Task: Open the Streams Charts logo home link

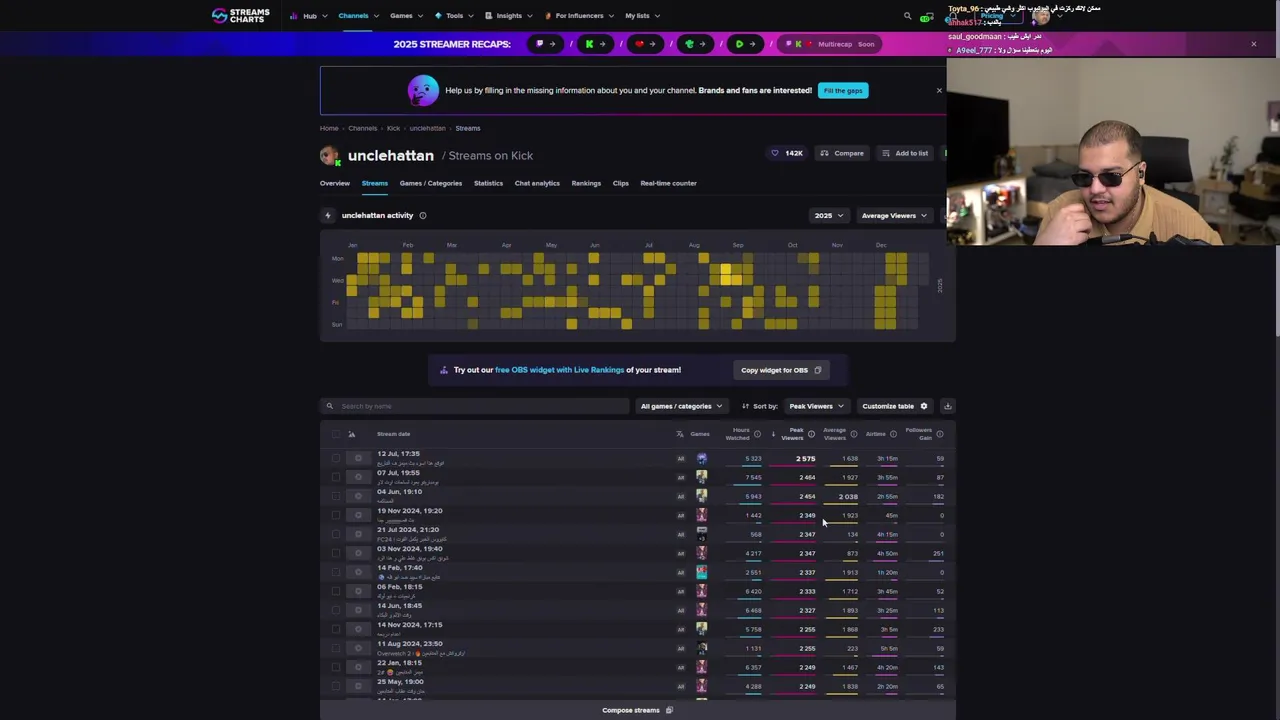Action: [240, 16]
